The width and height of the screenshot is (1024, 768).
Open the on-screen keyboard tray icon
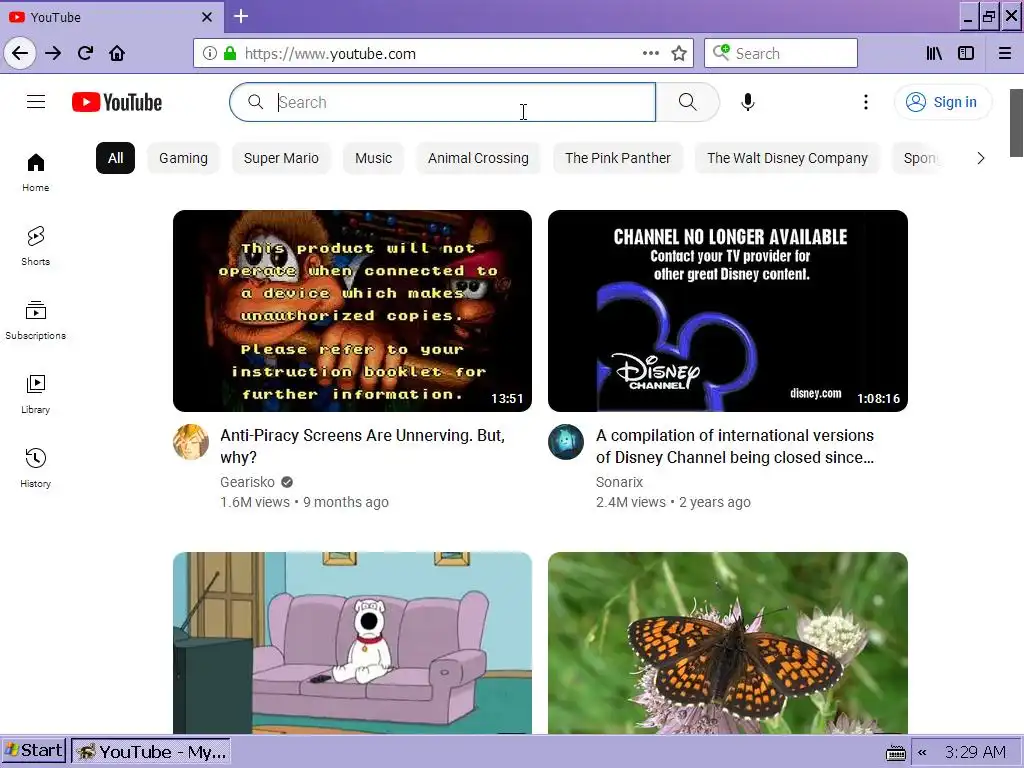[895, 753]
